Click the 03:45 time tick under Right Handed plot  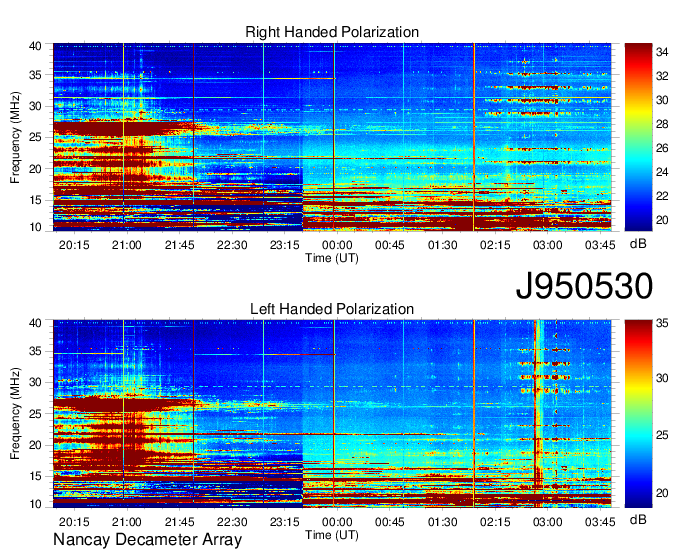click(x=600, y=245)
